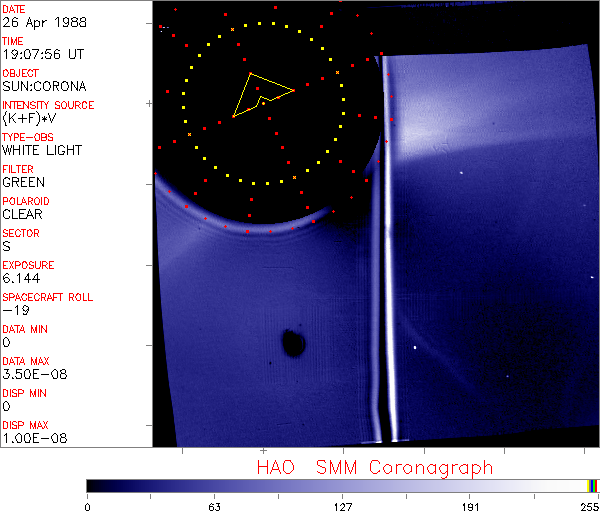Click the spacecraft roll value '-19'
Viewport: 600px width, 512px height.
pyautogui.click(x=13, y=310)
